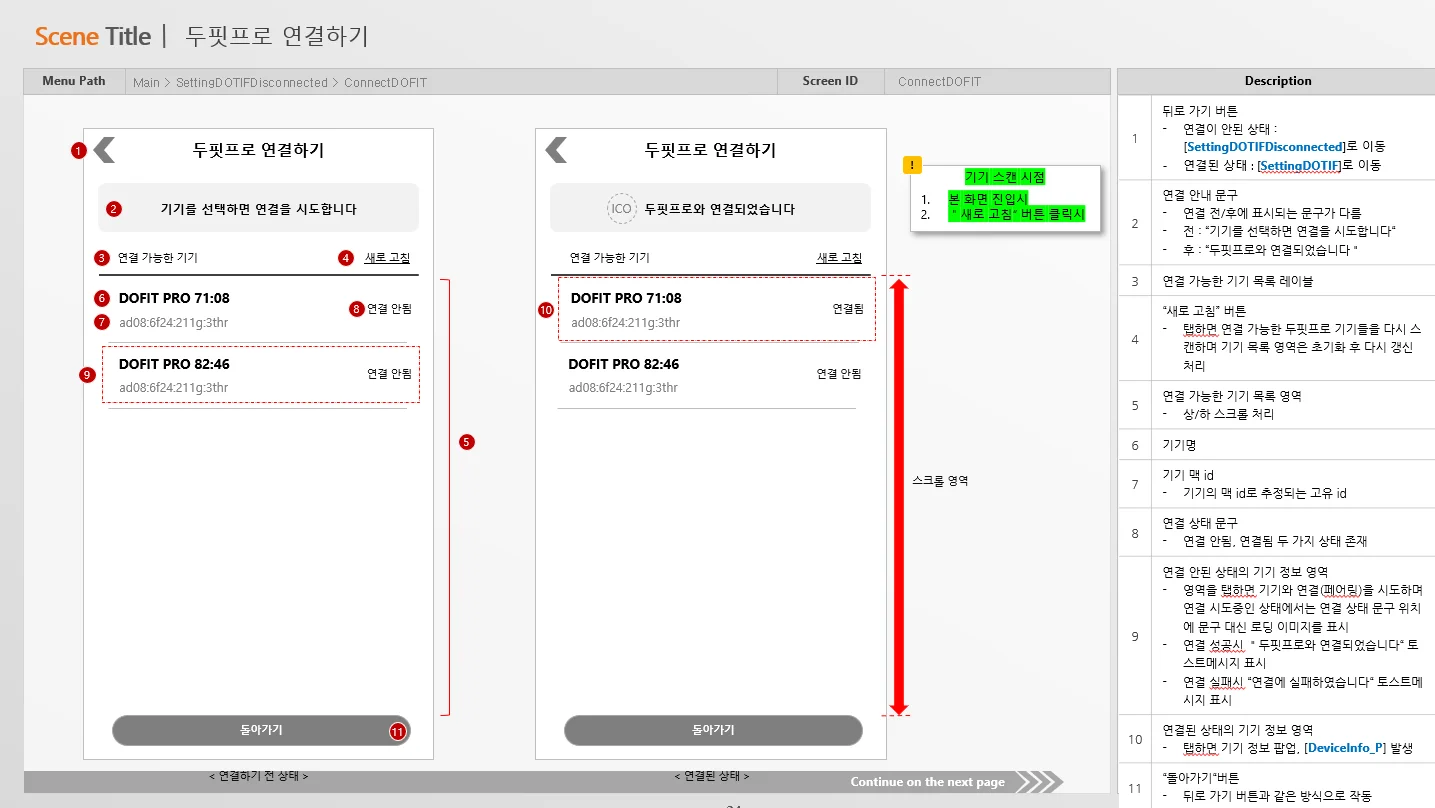Click 기기 맥 id in description row 7
Image resolution: width=1435 pixels, height=808 pixels.
[x=1188, y=475]
